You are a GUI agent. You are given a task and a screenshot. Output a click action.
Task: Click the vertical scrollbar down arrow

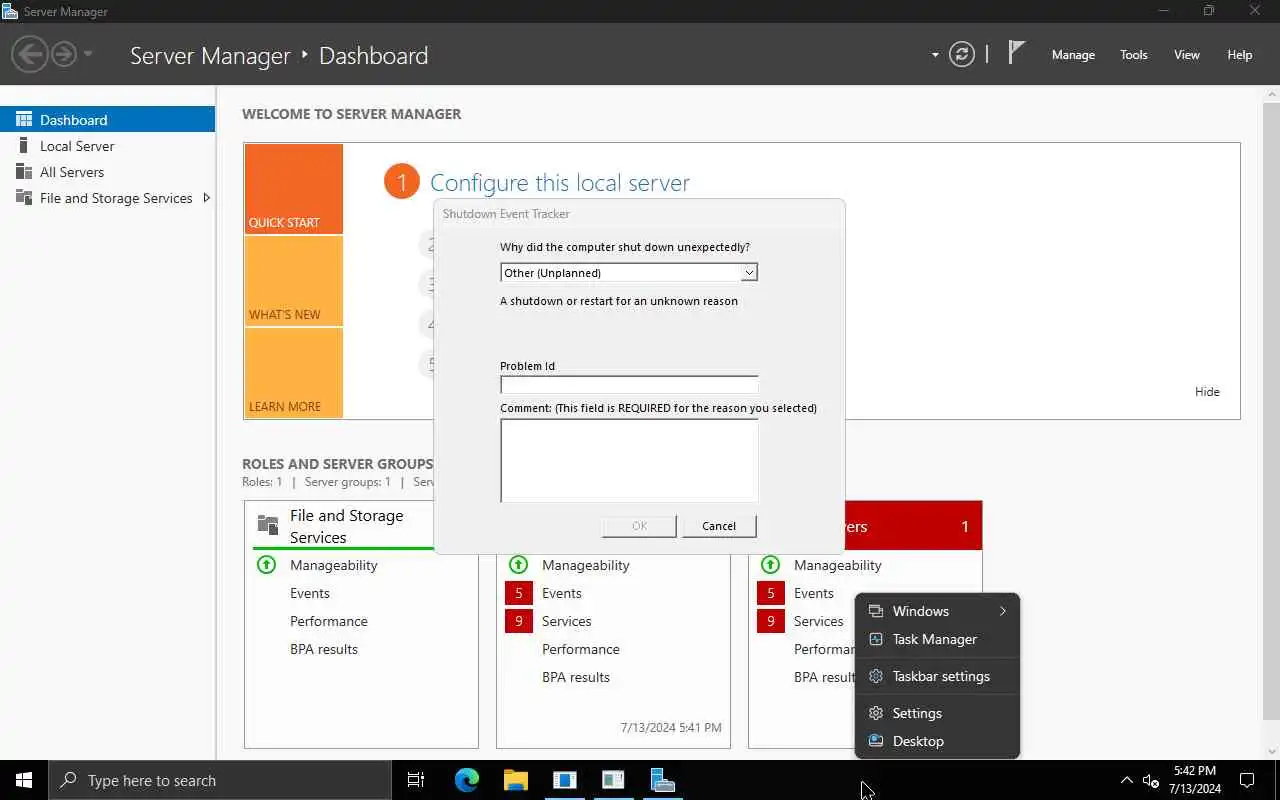coord(1271,751)
